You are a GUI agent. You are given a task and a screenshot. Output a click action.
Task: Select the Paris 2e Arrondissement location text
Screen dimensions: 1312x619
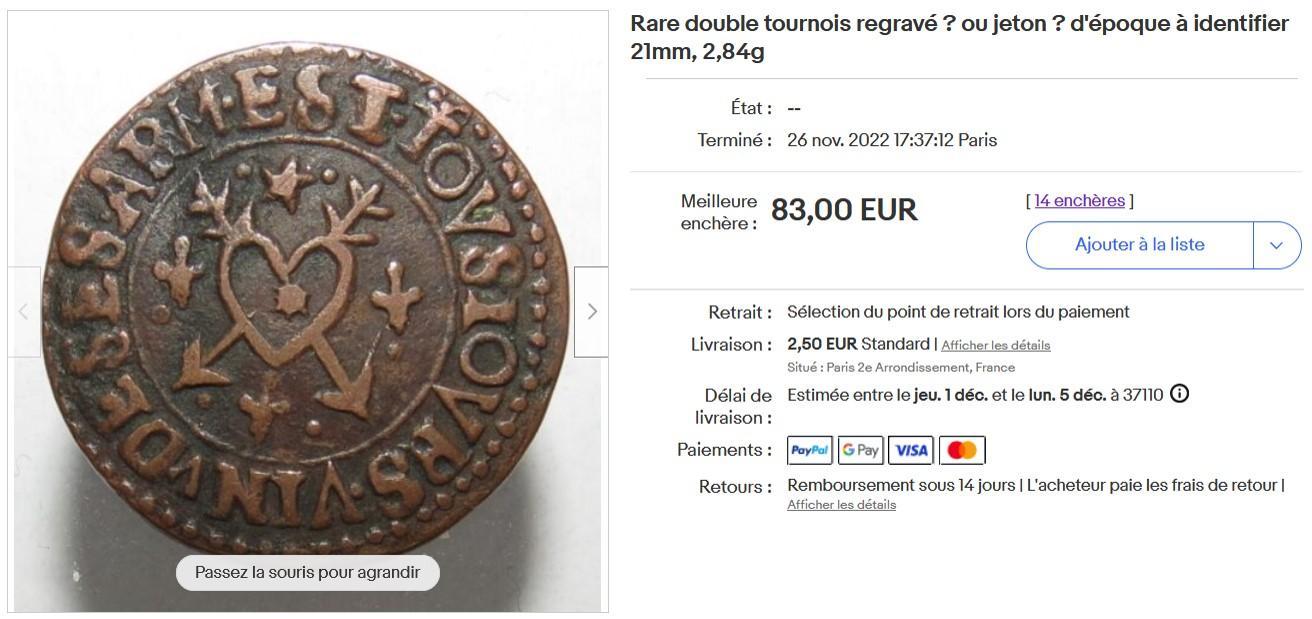click(x=901, y=367)
